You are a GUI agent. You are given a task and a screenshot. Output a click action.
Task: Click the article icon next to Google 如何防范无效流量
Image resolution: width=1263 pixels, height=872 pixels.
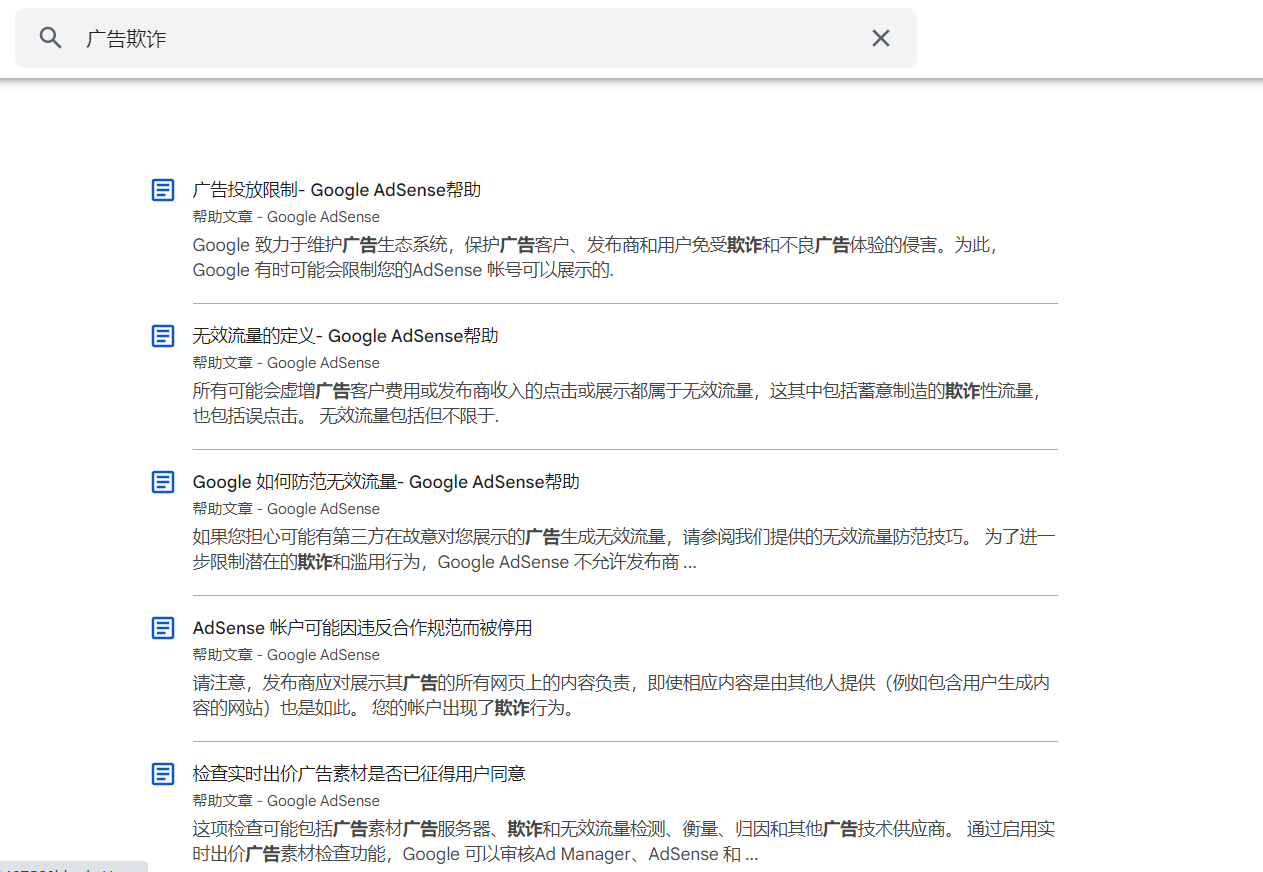click(162, 481)
